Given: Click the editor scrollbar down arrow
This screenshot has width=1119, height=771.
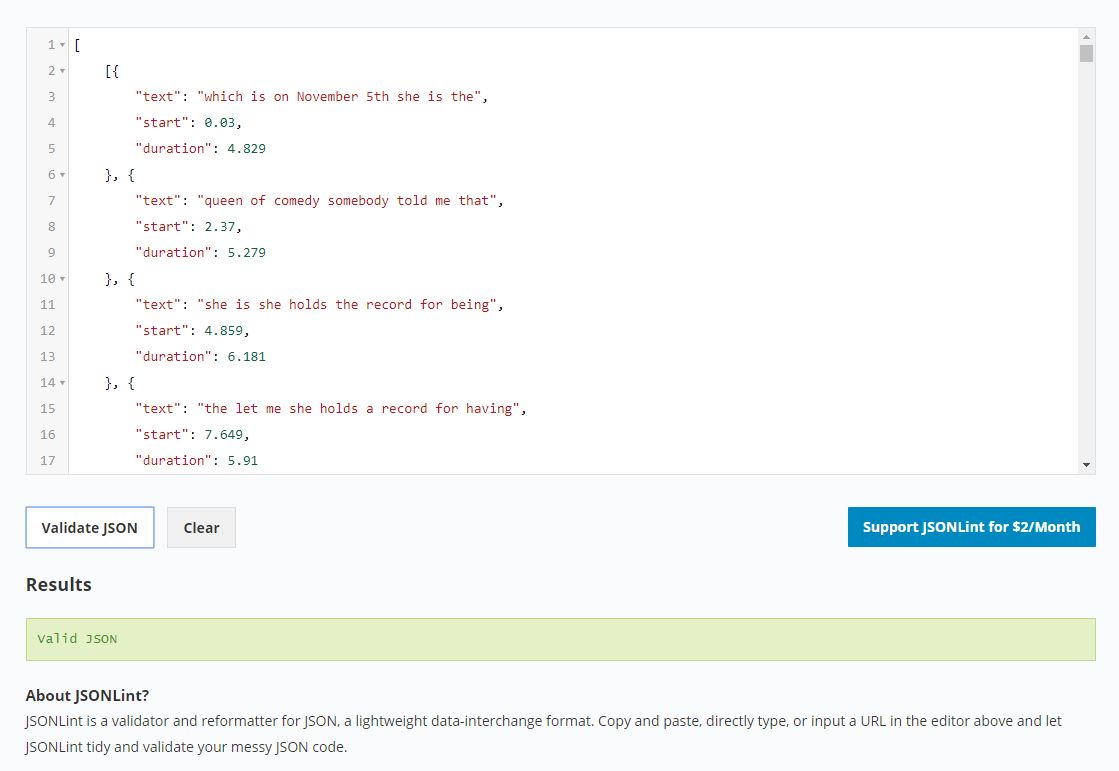Looking at the screenshot, I should (x=1086, y=465).
